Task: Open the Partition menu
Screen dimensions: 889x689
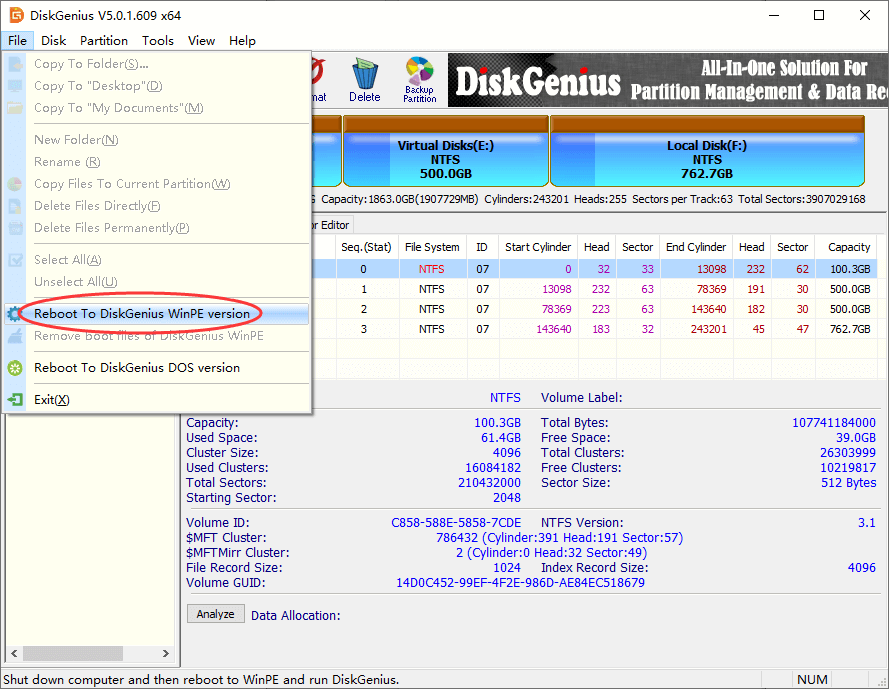Action: click(x=104, y=41)
